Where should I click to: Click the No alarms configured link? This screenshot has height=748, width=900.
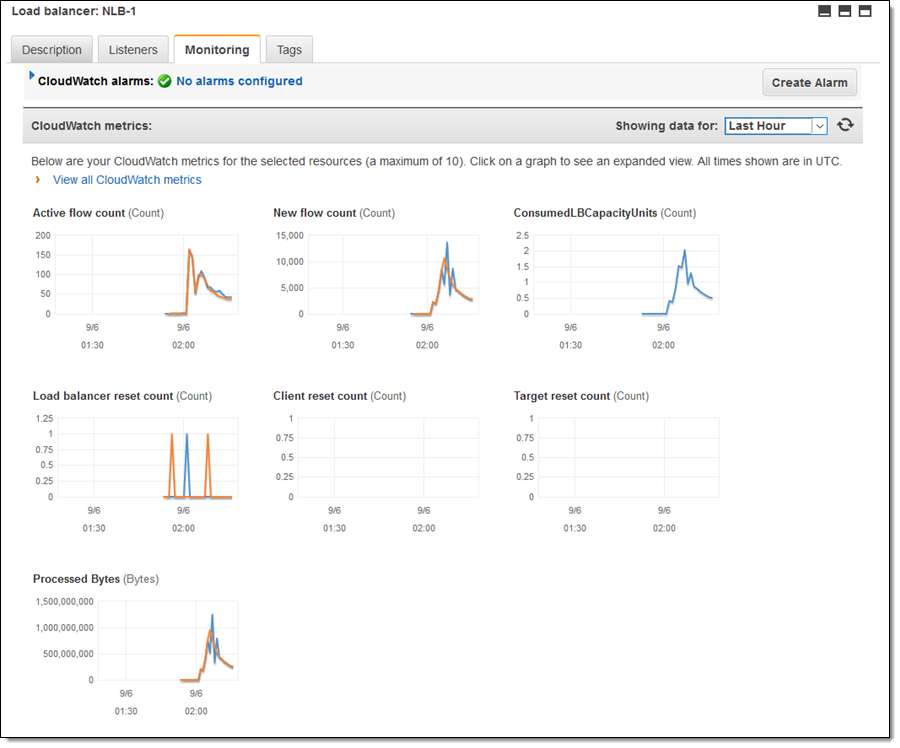tap(239, 81)
